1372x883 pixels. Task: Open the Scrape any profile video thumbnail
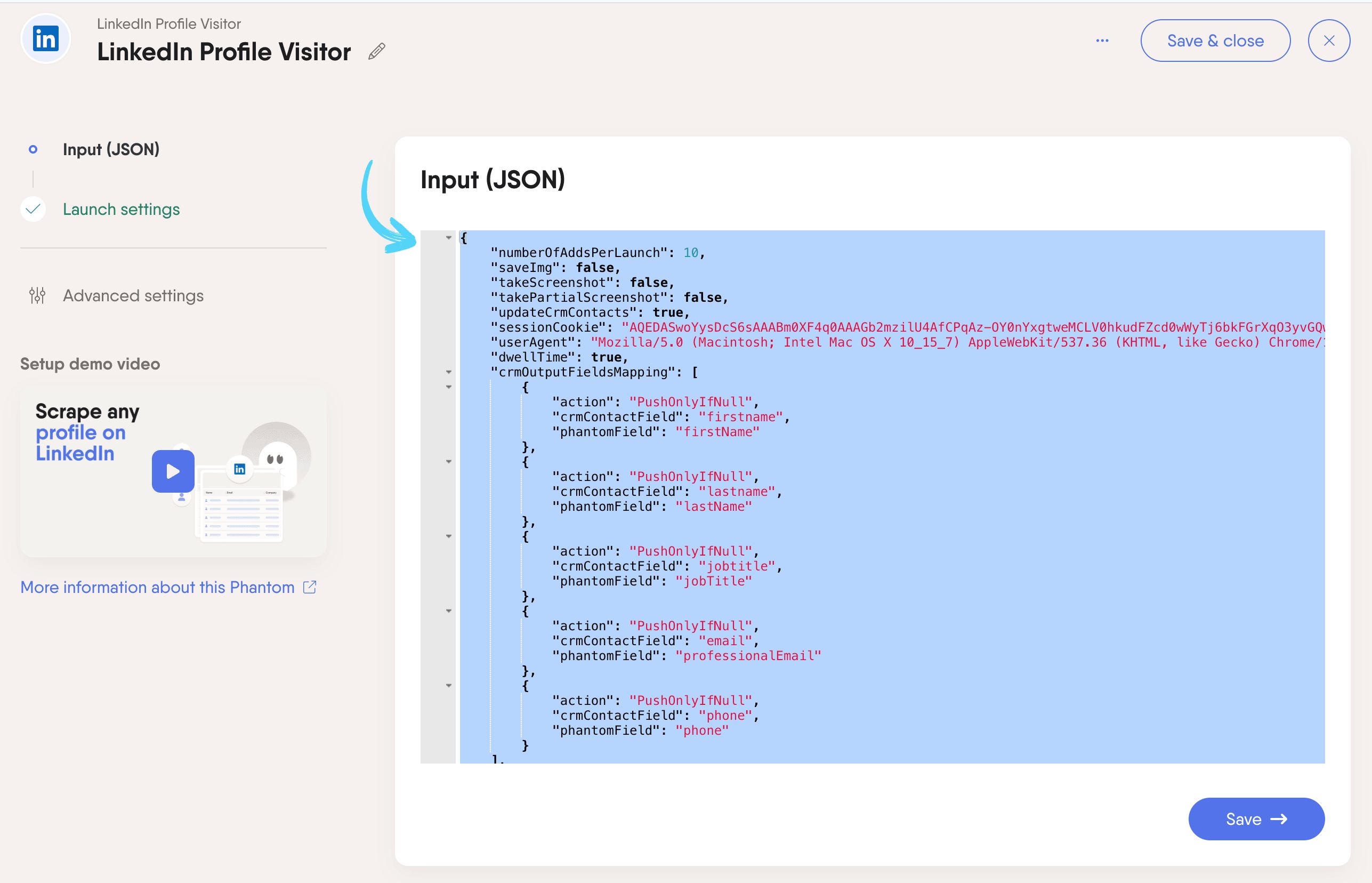(x=174, y=471)
